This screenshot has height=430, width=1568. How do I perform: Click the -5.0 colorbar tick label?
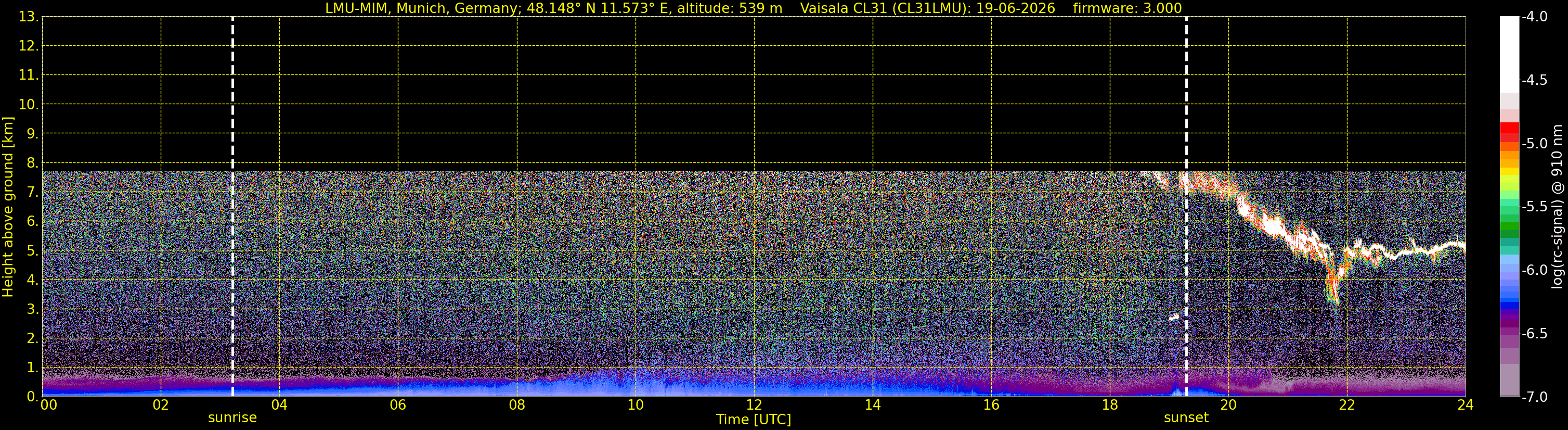coord(1534,144)
